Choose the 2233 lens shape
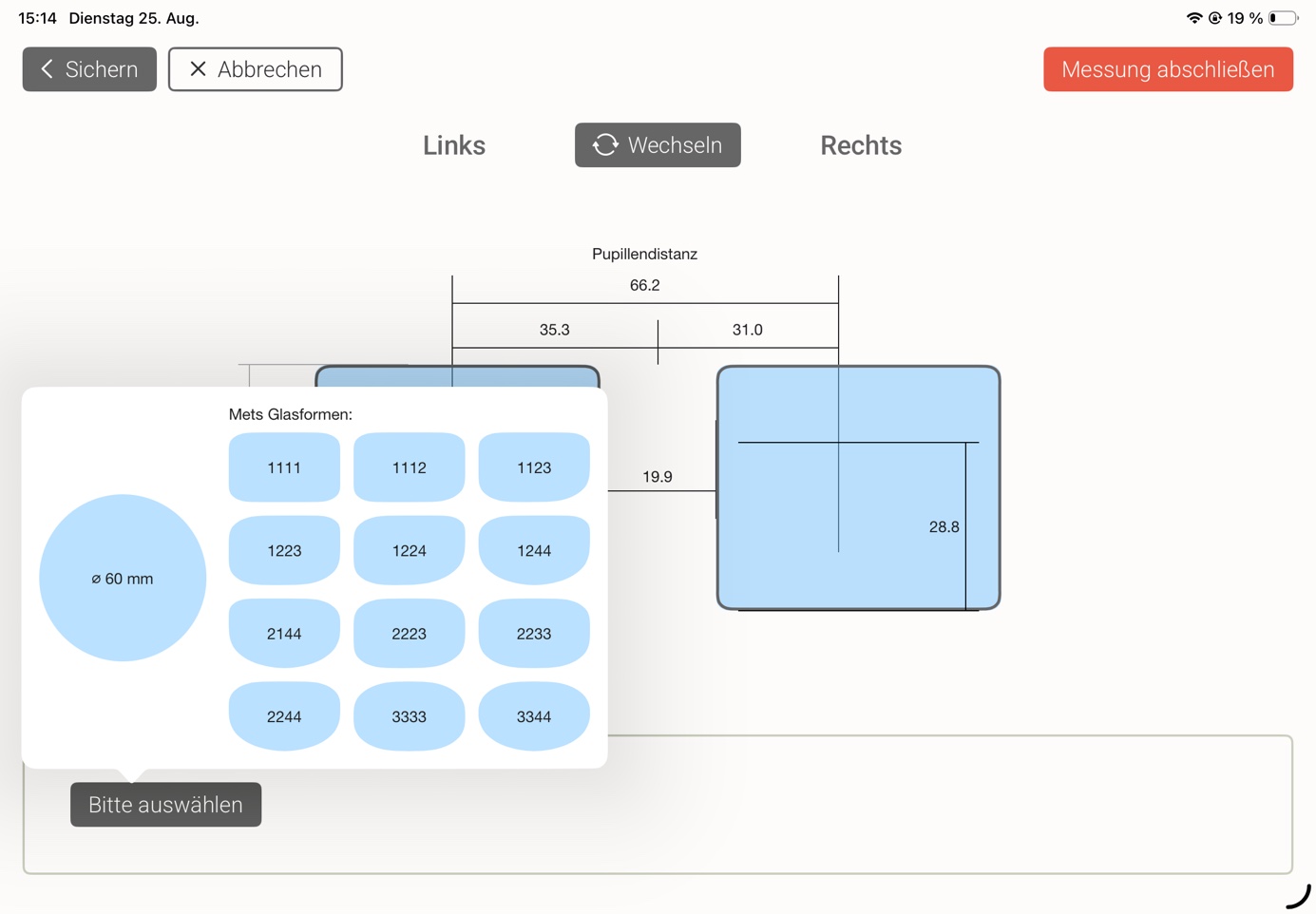The width and height of the screenshot is (1316, 914). (534, 634)
